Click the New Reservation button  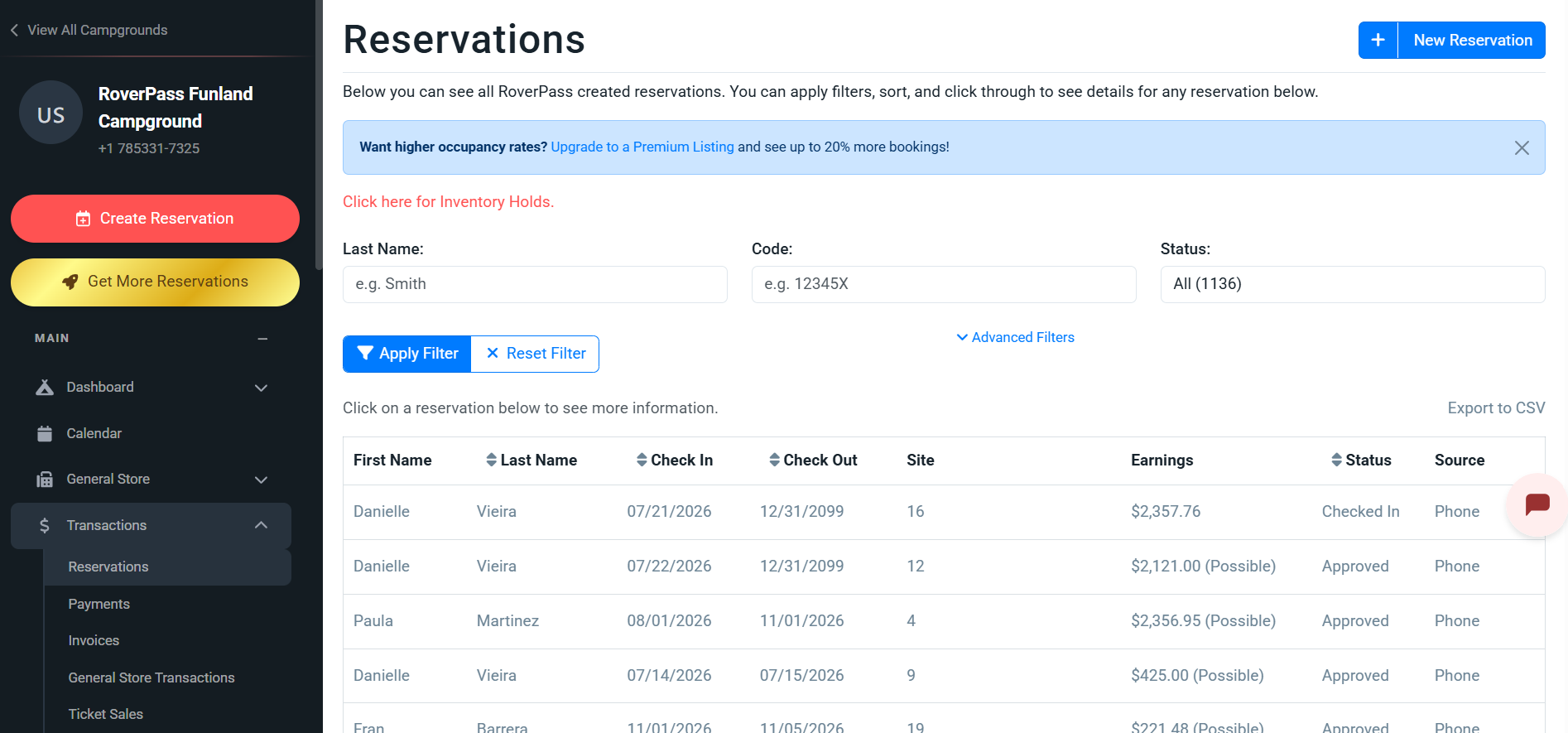tap(1472, 40)
